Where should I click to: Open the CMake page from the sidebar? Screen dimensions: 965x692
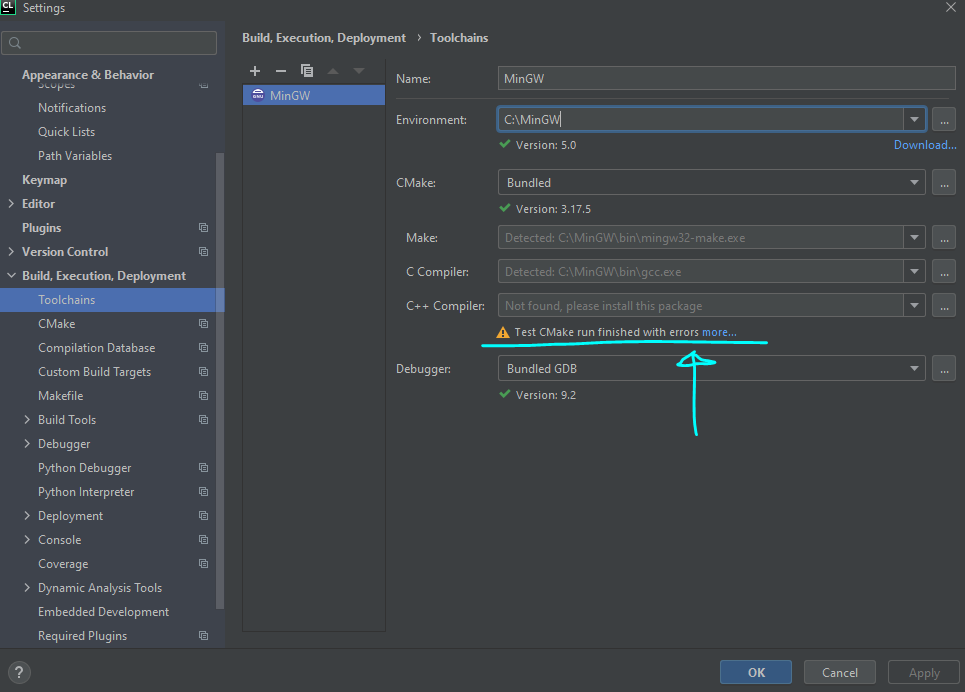click(56, 323)
